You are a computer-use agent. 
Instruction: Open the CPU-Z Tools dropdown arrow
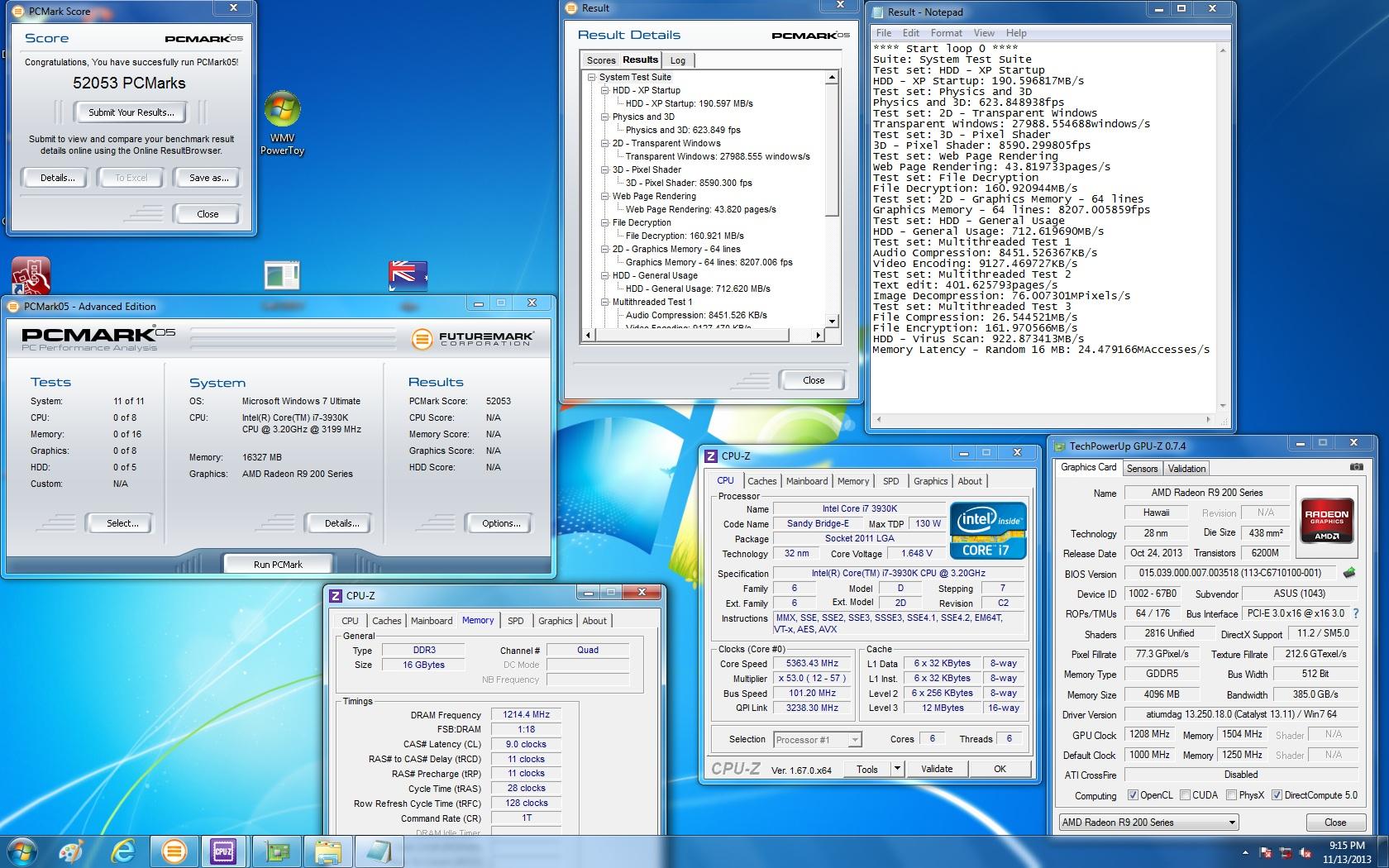point(896,769)
